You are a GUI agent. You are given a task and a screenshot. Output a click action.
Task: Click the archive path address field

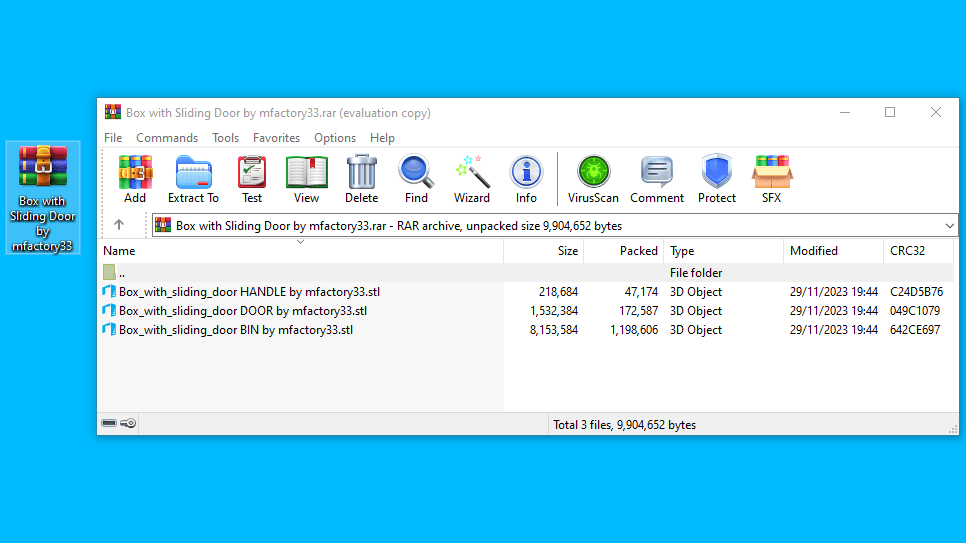(x=554, y=226)
